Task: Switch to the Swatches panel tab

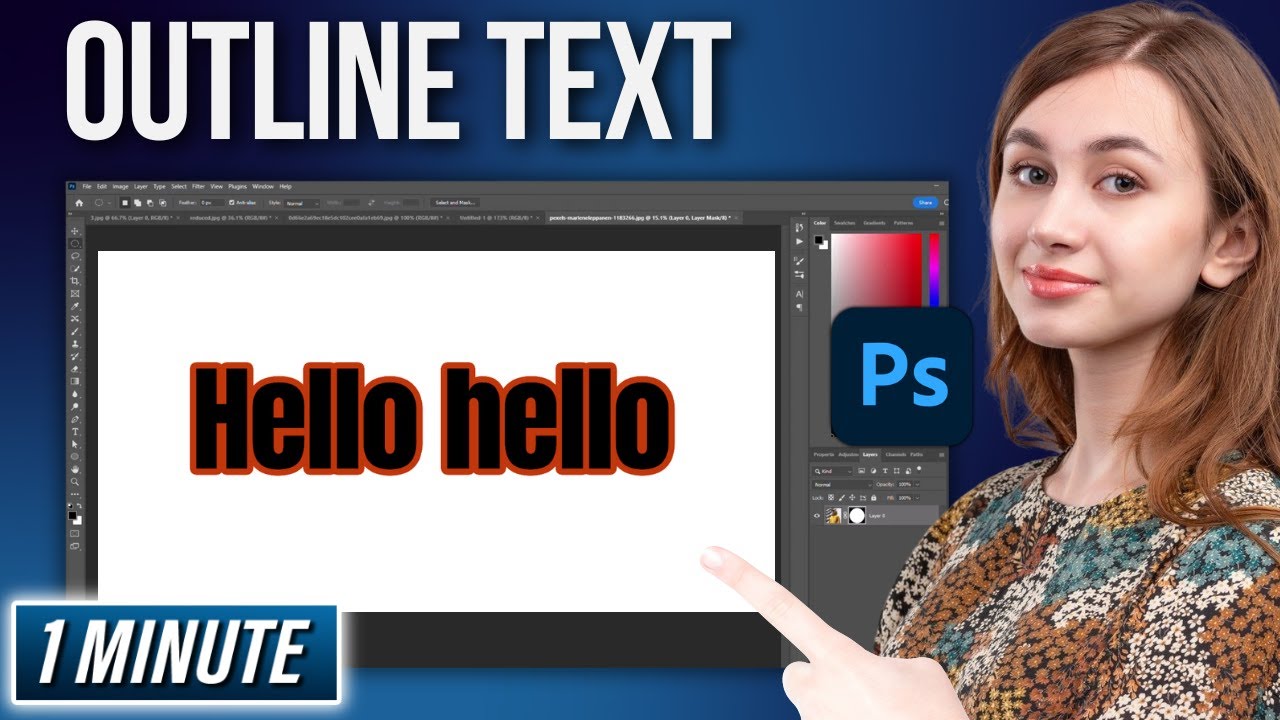Action: coord(845,223)
